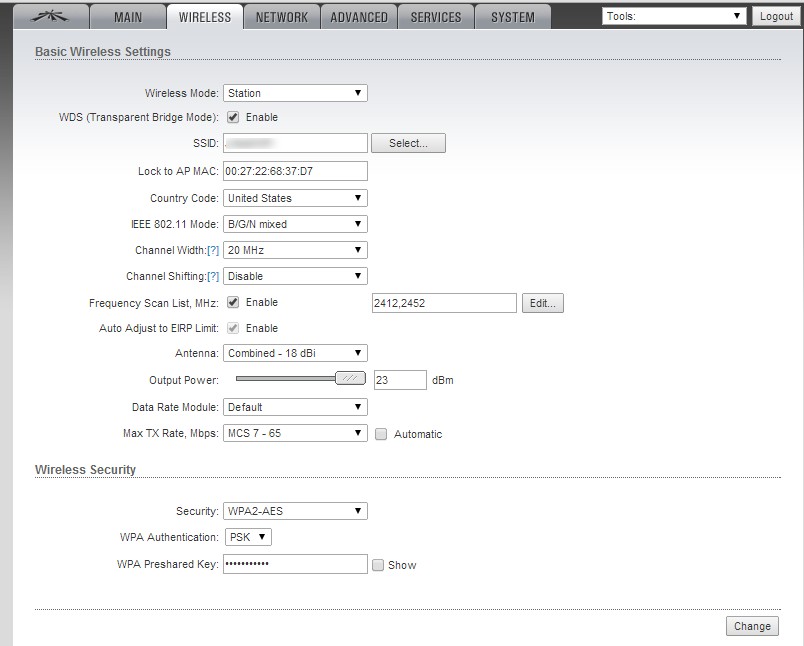Screen dimensions: 804x646
Task: Click the Lock to AP MAC field
Action: click(x=295, y=171)
